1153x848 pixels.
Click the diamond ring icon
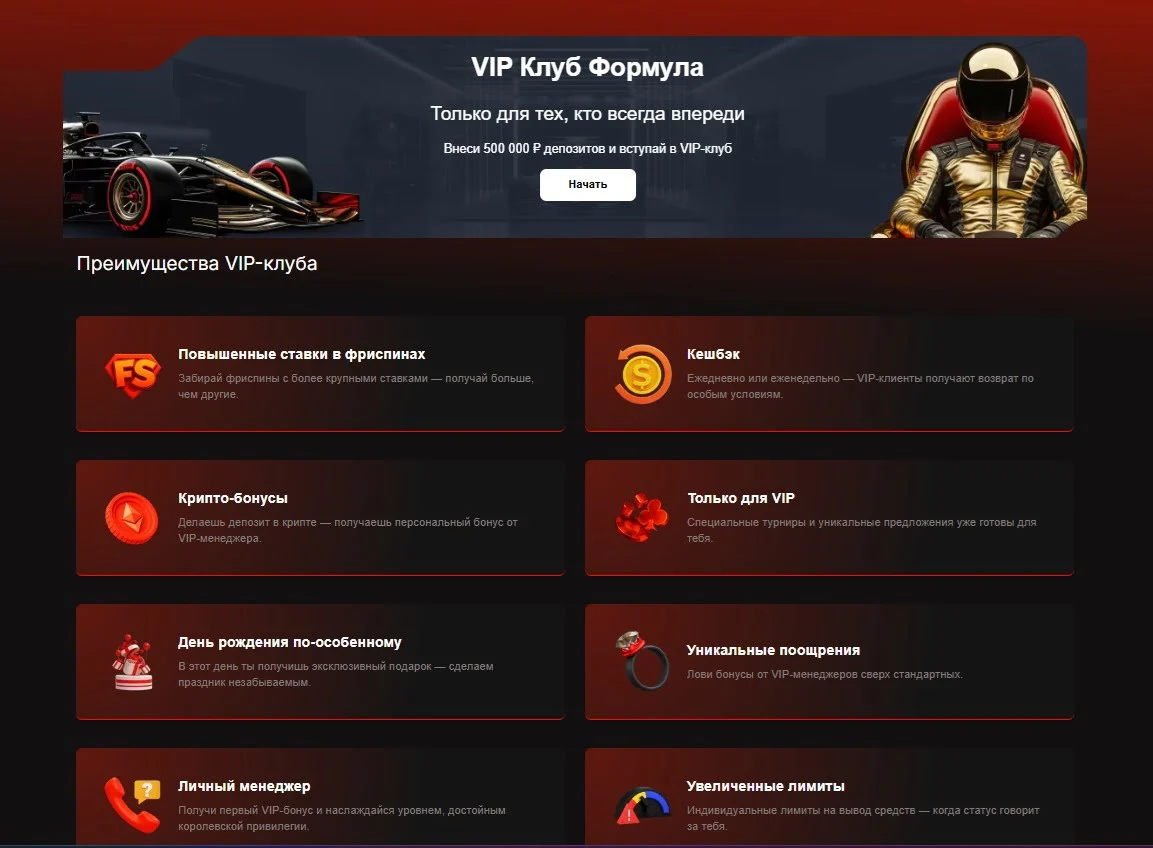[x=642, y=660]
